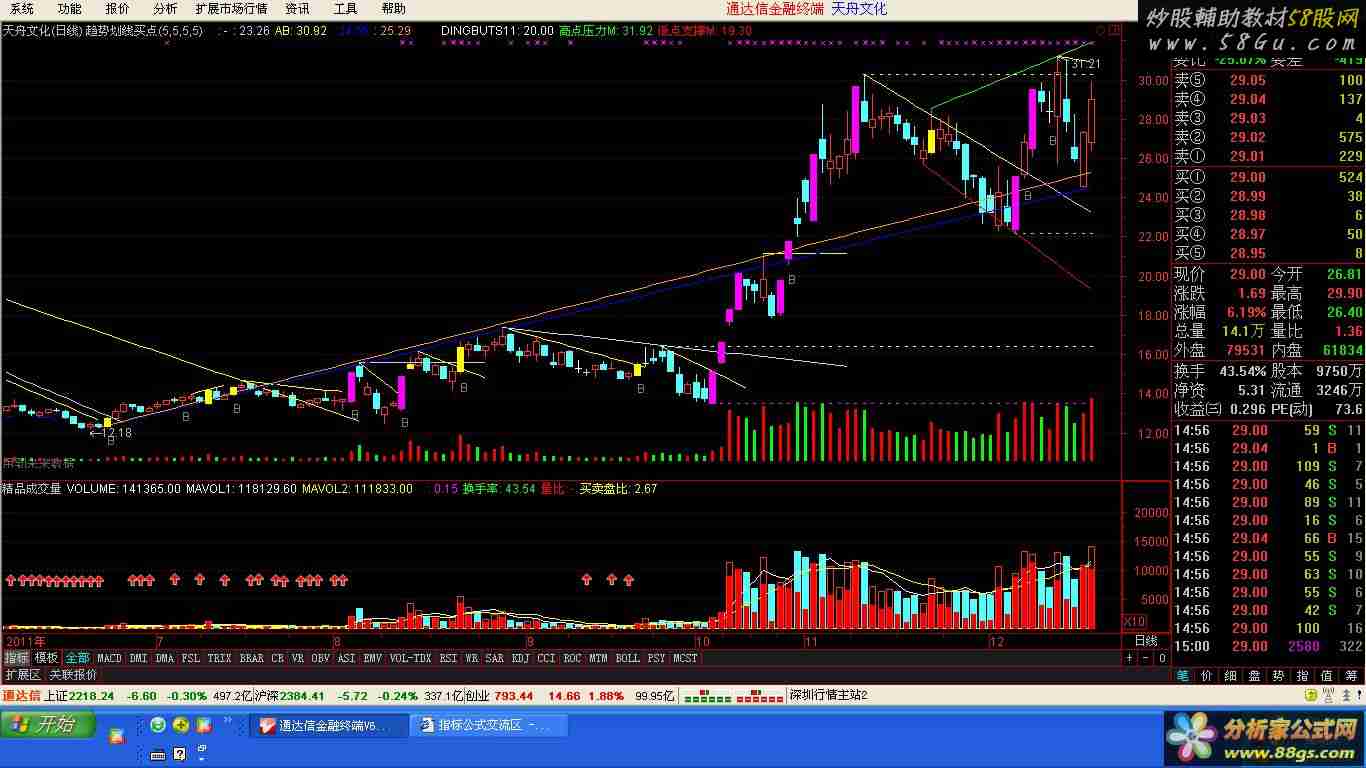
Task: Open the 关联报价 tab
Action: (x=73, y=675)
